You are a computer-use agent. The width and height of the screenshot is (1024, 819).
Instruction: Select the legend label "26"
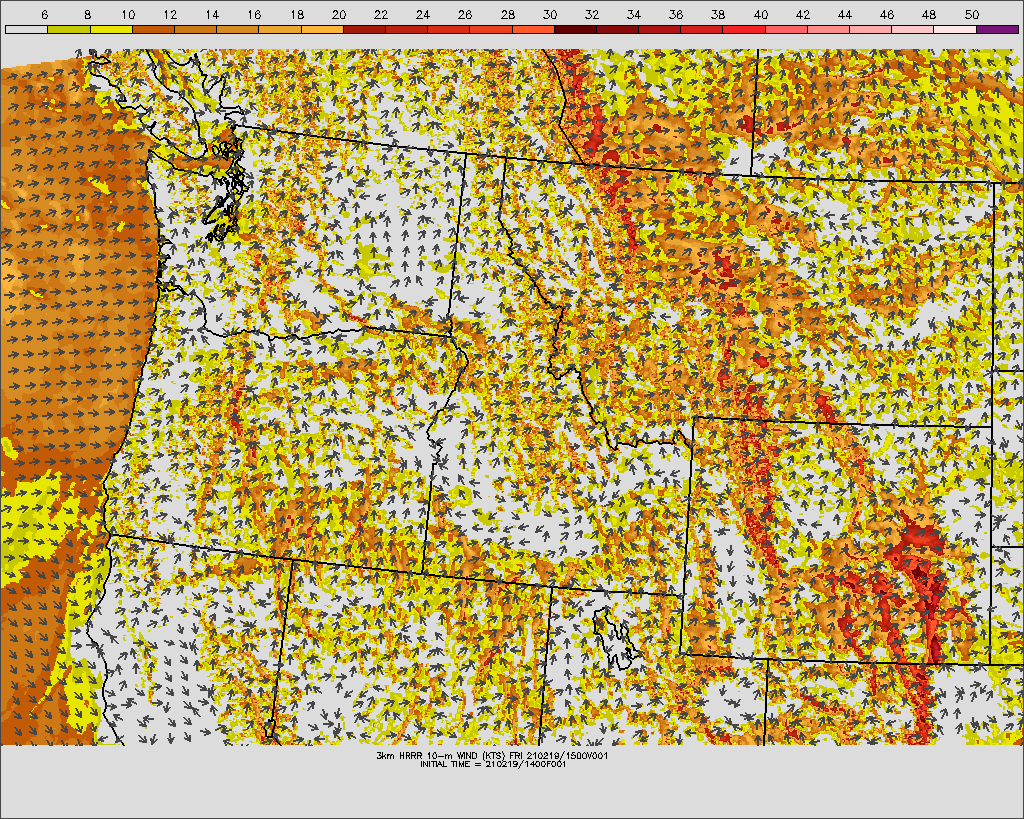pyautogui.click(x=465, y=14)
